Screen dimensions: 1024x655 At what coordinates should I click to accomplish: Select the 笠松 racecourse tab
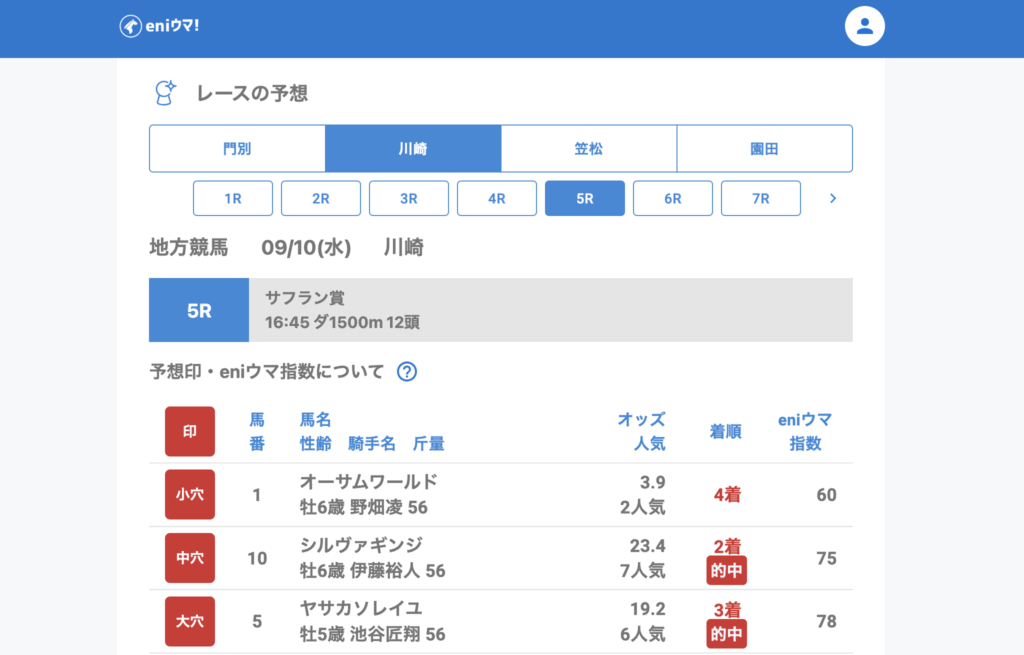point(589,149)
